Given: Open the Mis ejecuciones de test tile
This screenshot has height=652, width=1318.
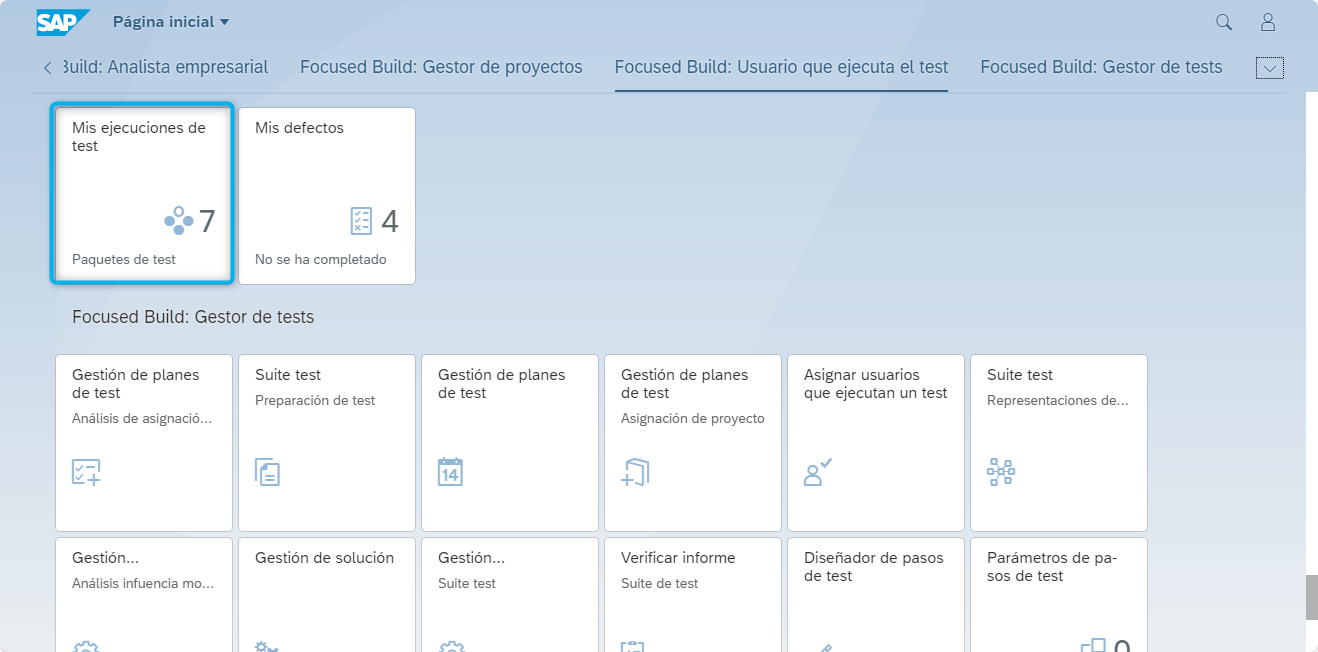Looking at the screenshot, I should coord(142,195).
